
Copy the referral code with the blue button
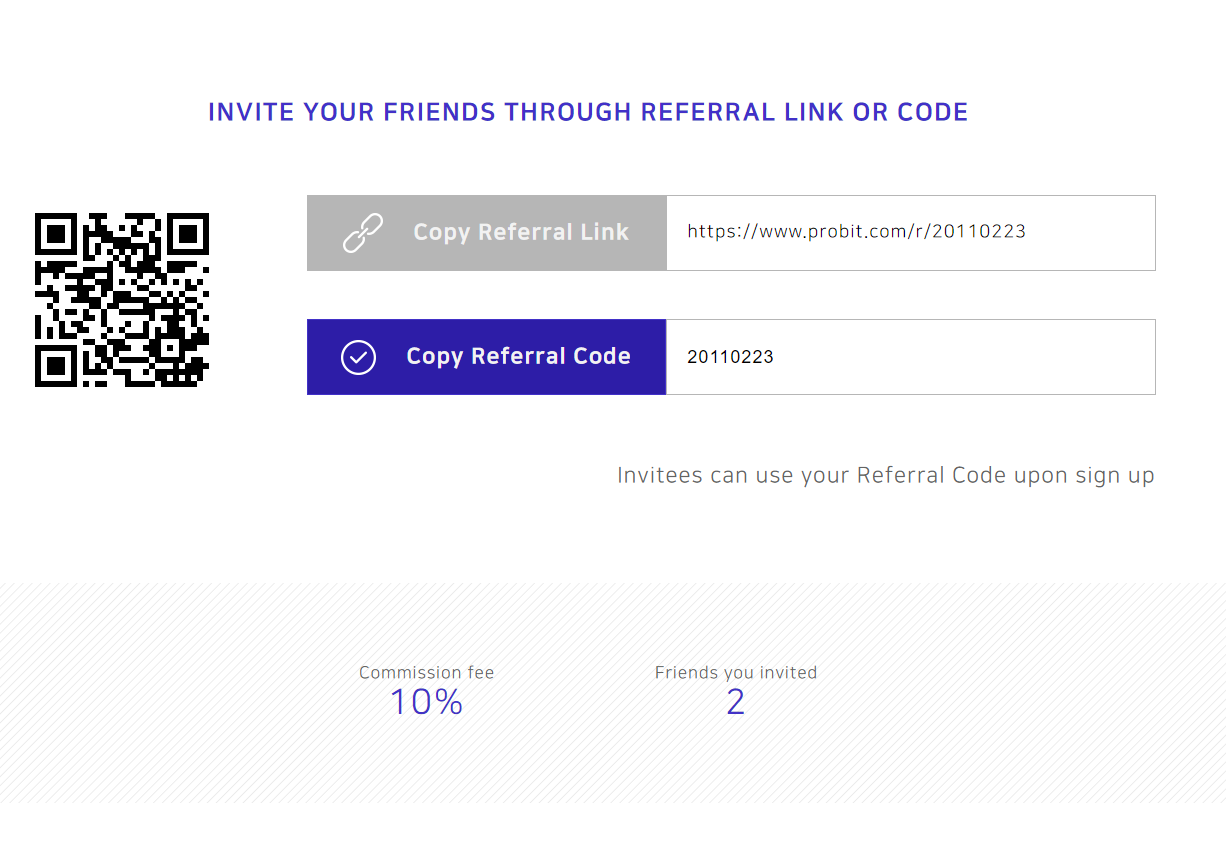[x=487, y=357]
